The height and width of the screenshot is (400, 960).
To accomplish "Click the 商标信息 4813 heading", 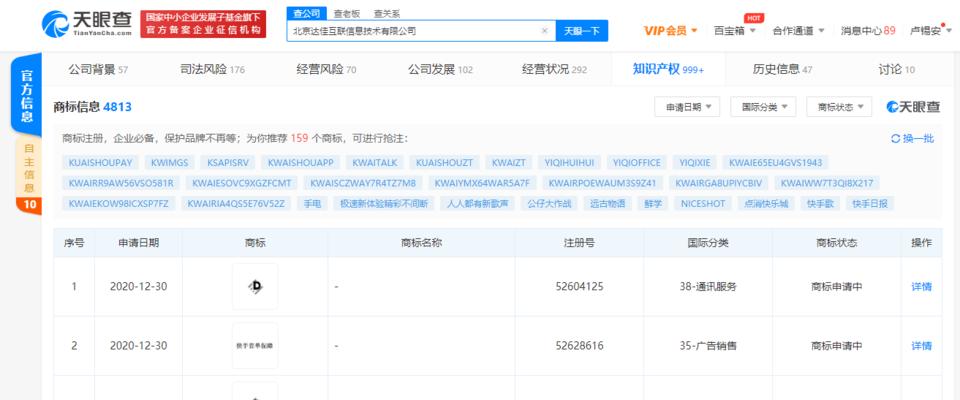I will (92, 107).
